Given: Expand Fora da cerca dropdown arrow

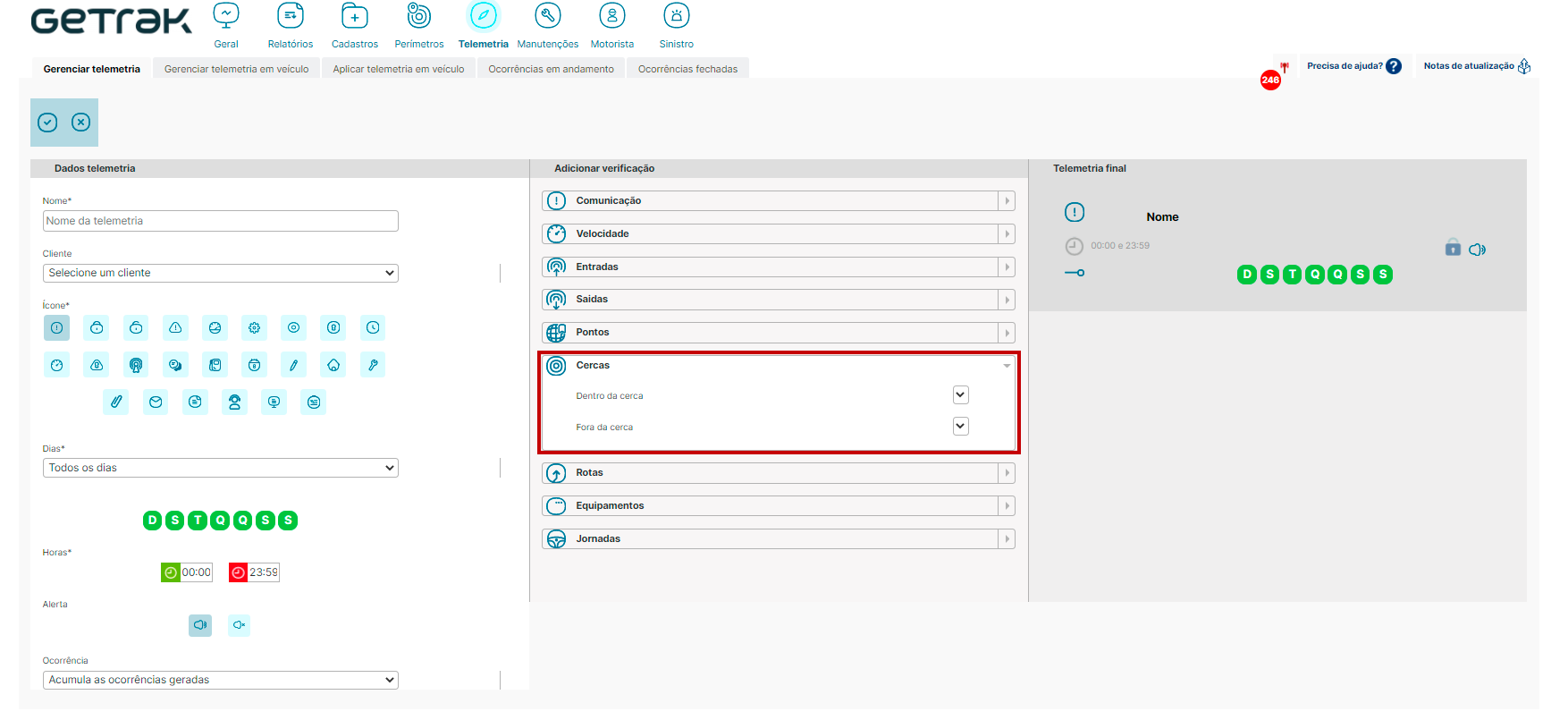Looking at the screenshot, I should click(961, 426).
